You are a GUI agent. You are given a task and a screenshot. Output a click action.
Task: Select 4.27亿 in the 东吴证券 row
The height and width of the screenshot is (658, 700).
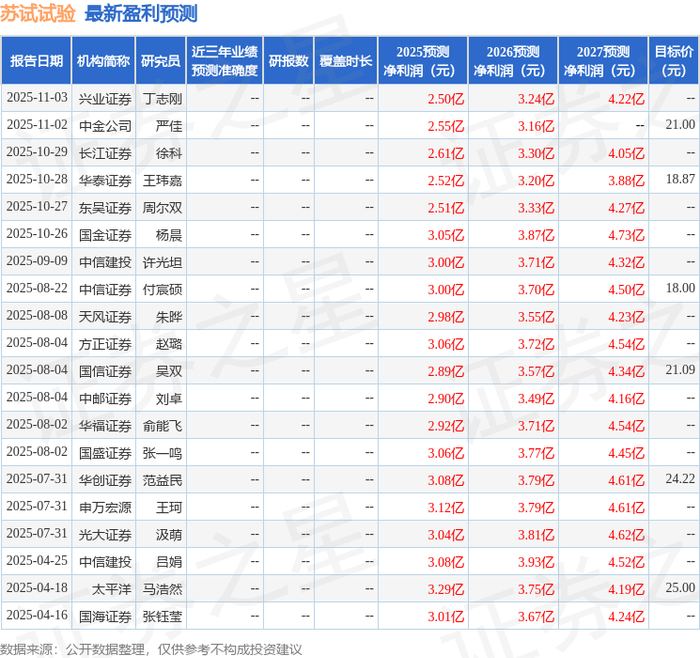pyautogui.click(x=626, y=208)
